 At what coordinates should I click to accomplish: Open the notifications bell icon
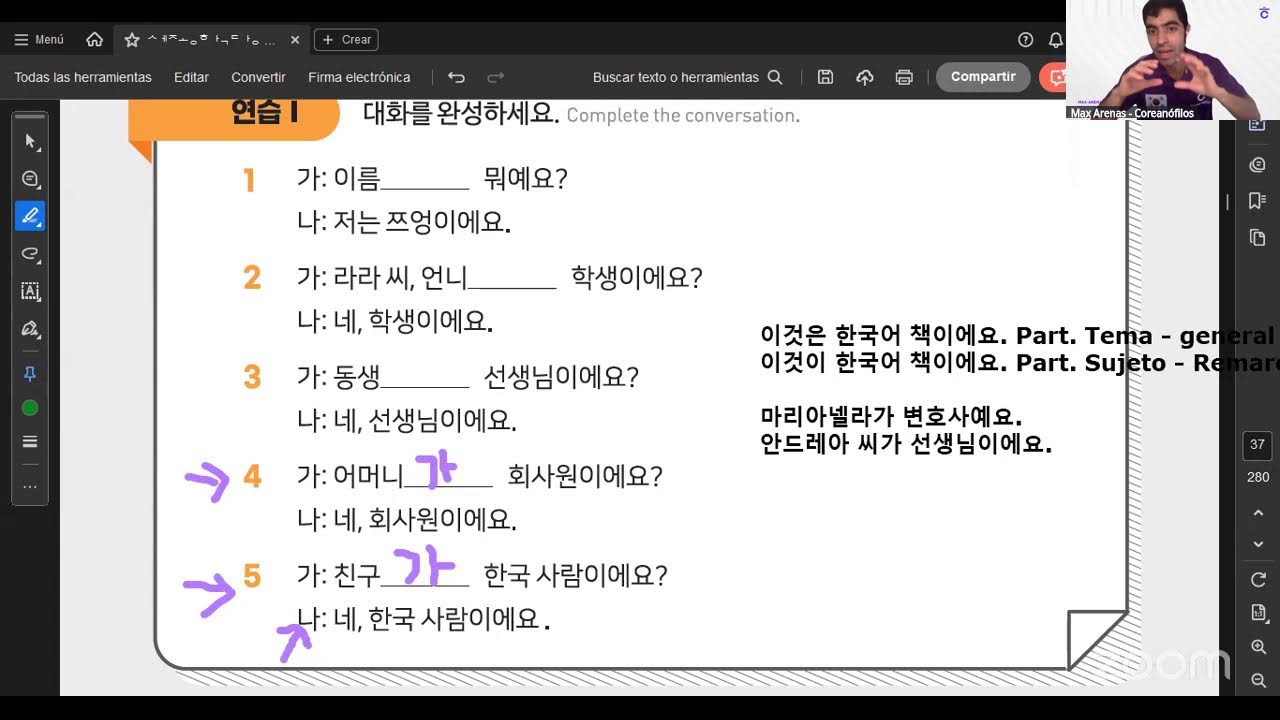point(1055,40)
